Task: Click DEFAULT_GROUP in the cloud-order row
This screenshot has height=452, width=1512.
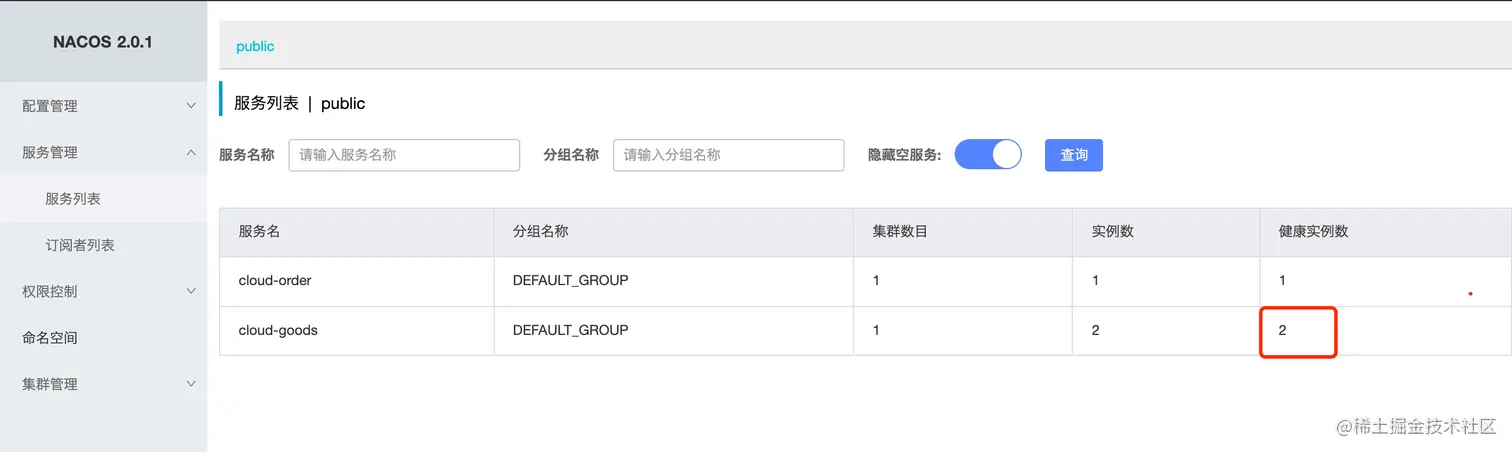Action: click(570, 281)
